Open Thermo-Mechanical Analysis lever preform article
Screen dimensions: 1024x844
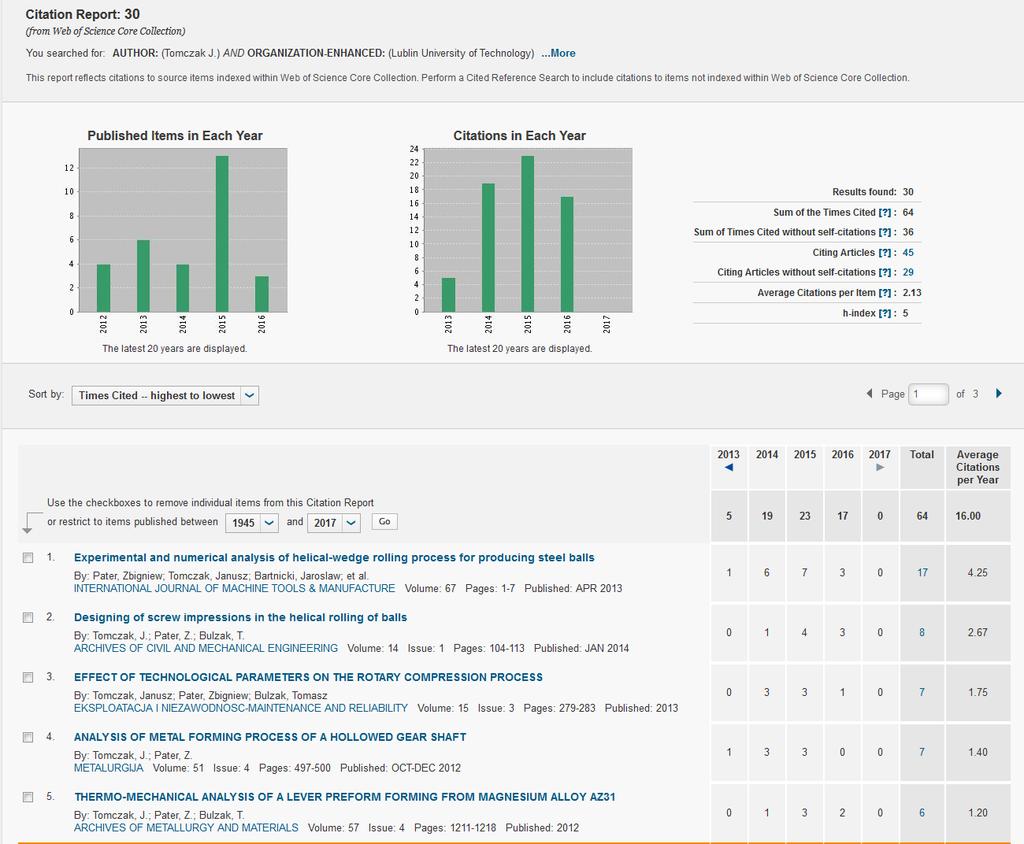pos(345,797)
